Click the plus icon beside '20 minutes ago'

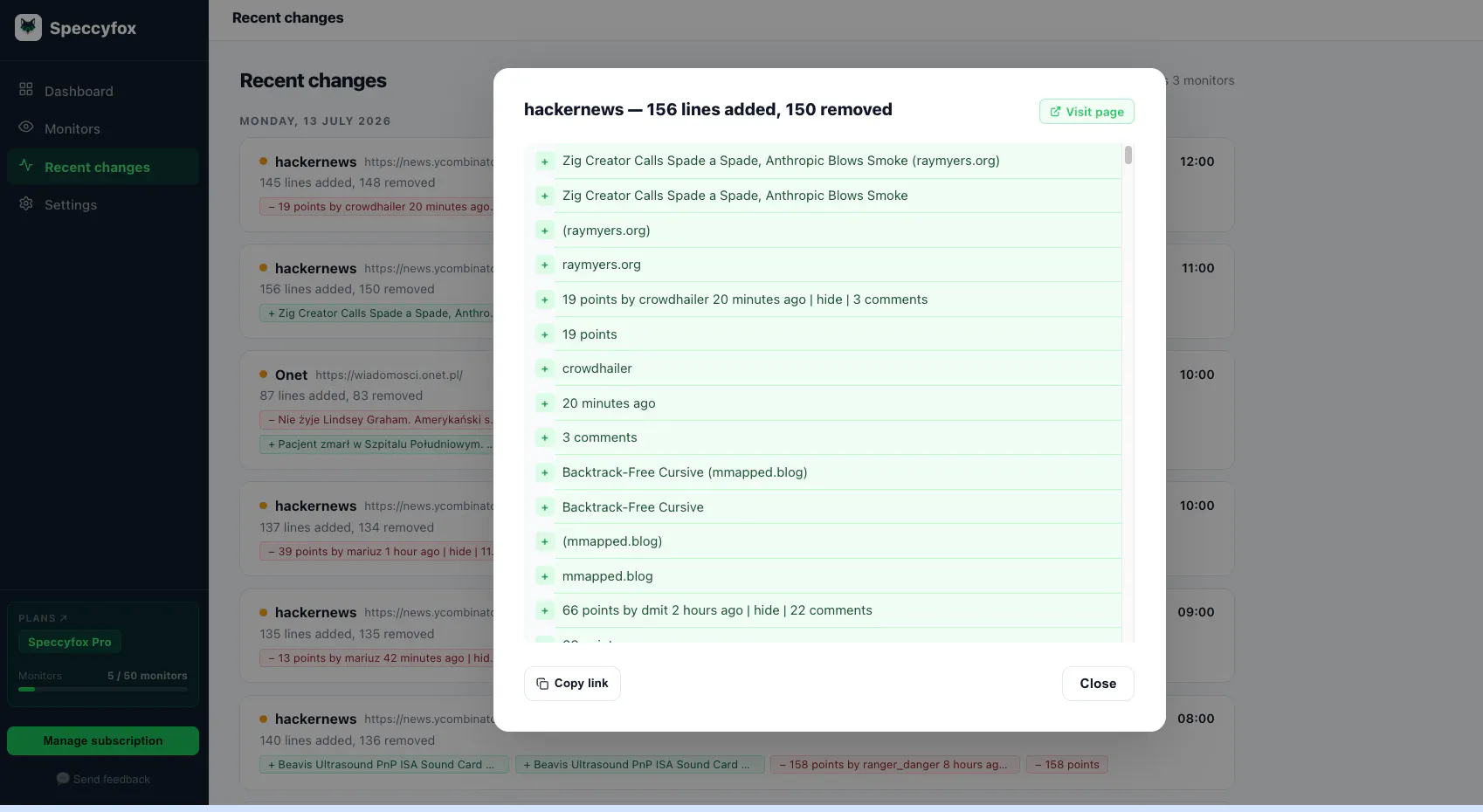coord(545,403)
